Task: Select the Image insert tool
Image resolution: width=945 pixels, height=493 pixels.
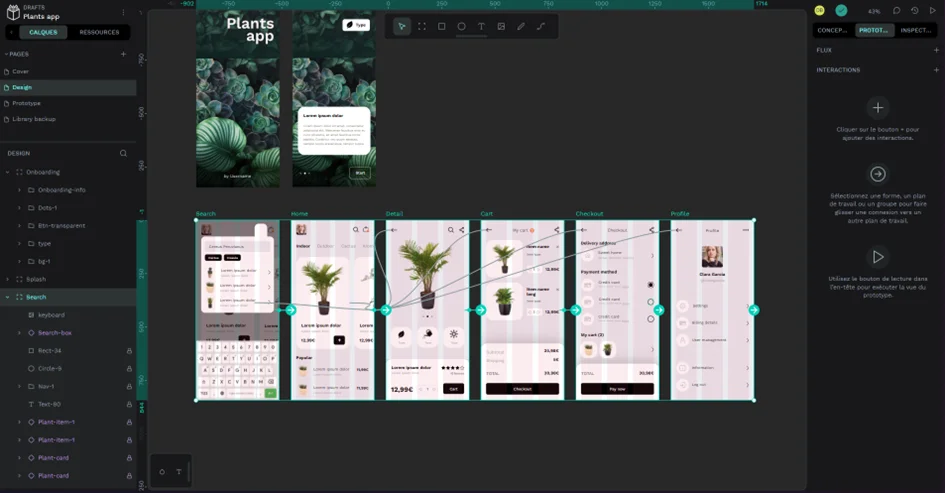Action: tap(501, 26)
